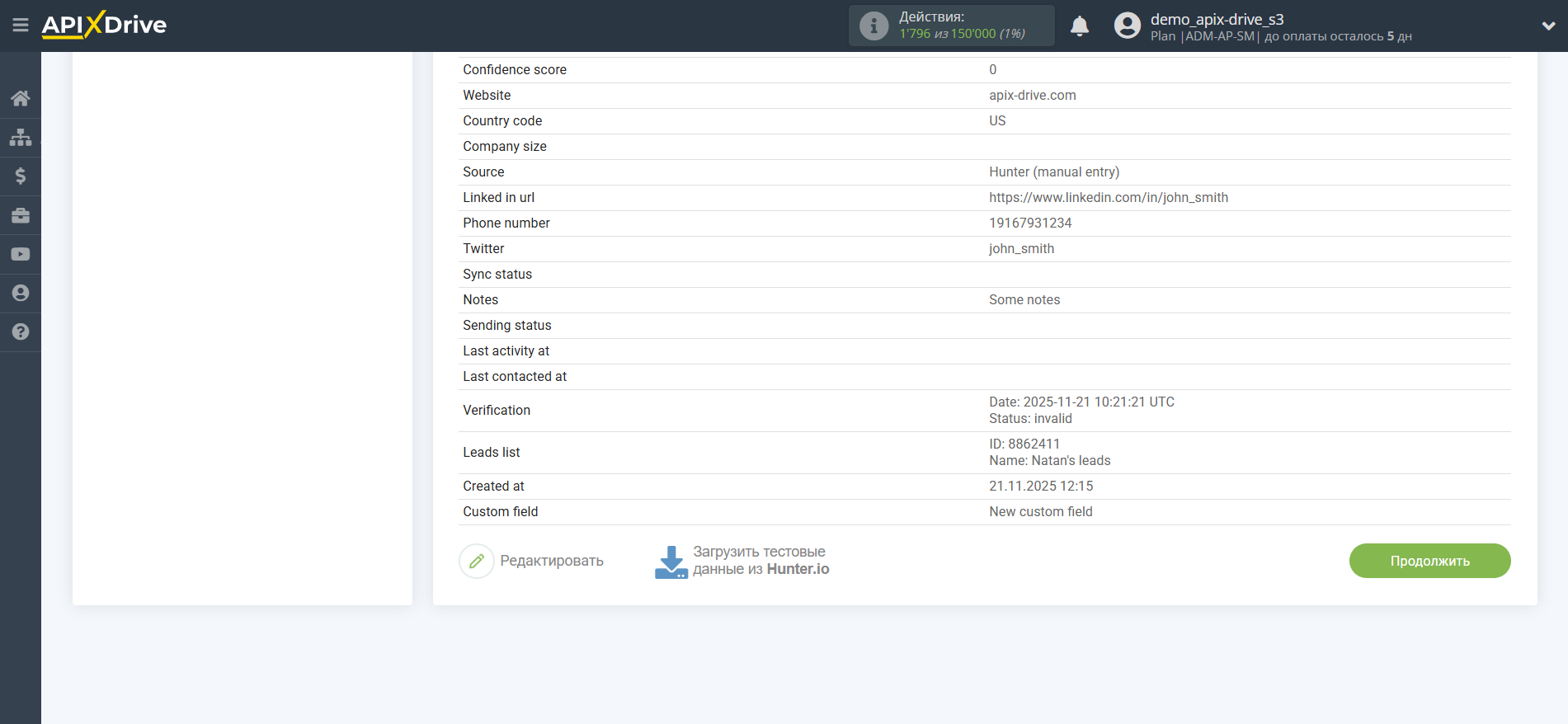
Task: Click the Linked in url label
Action: pyautogui.click(x=499, y=198)
